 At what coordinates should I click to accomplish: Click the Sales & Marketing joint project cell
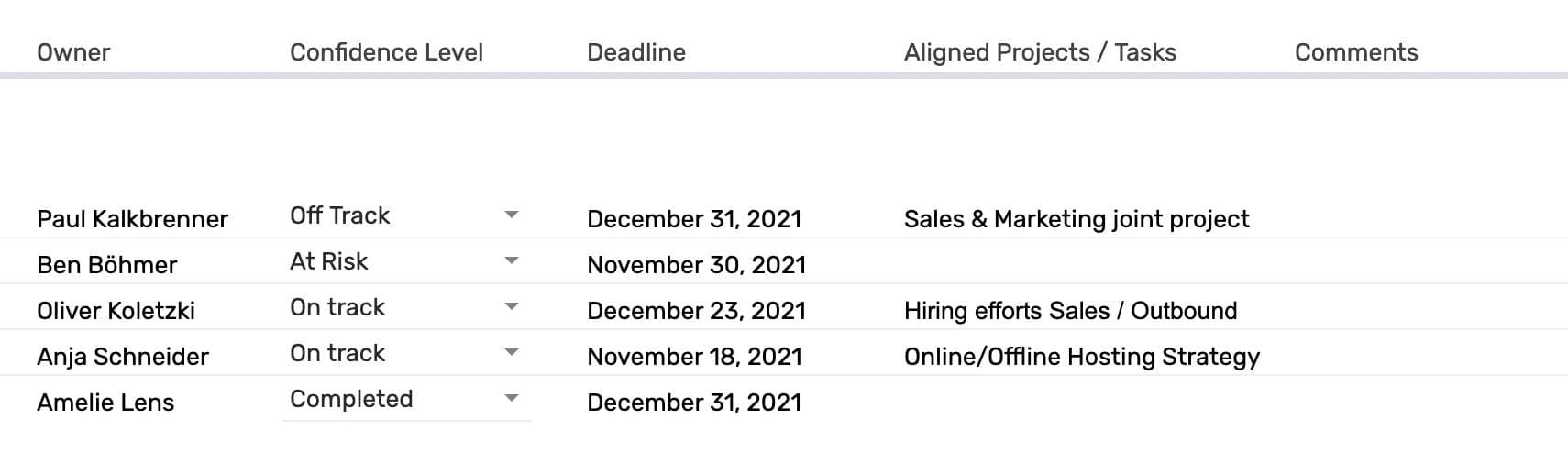(1077, 219)
